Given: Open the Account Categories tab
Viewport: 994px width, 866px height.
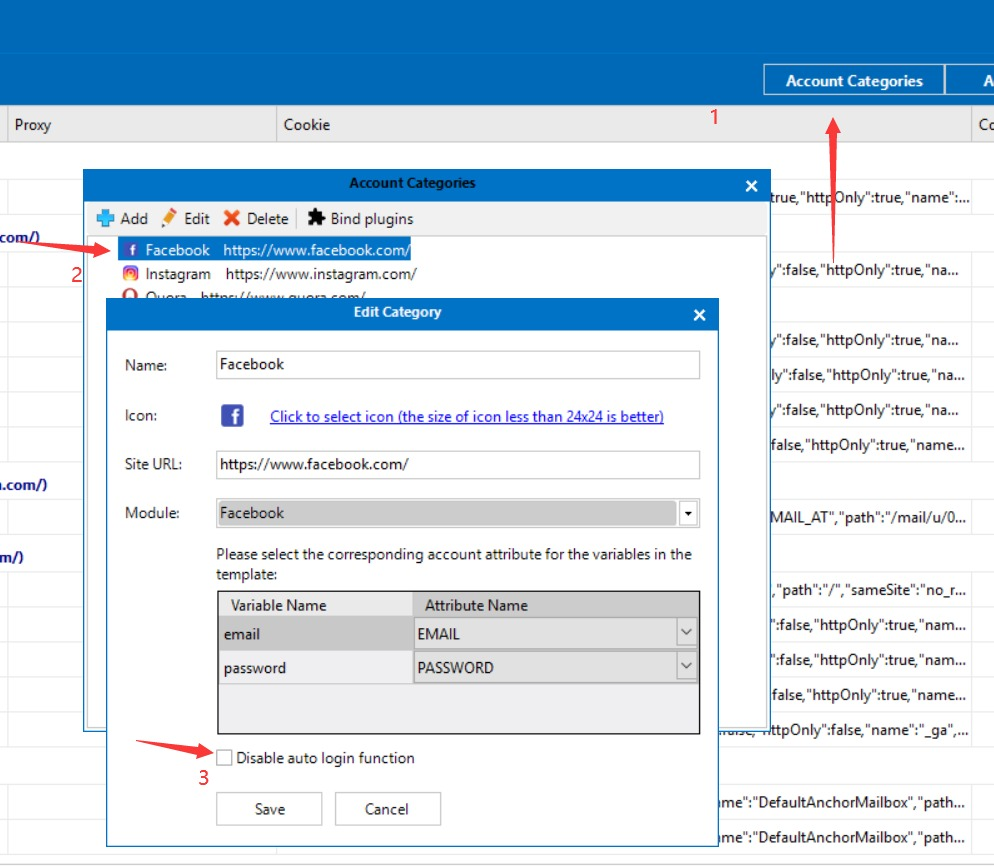Looking at the screenshot, I should 854,81.
